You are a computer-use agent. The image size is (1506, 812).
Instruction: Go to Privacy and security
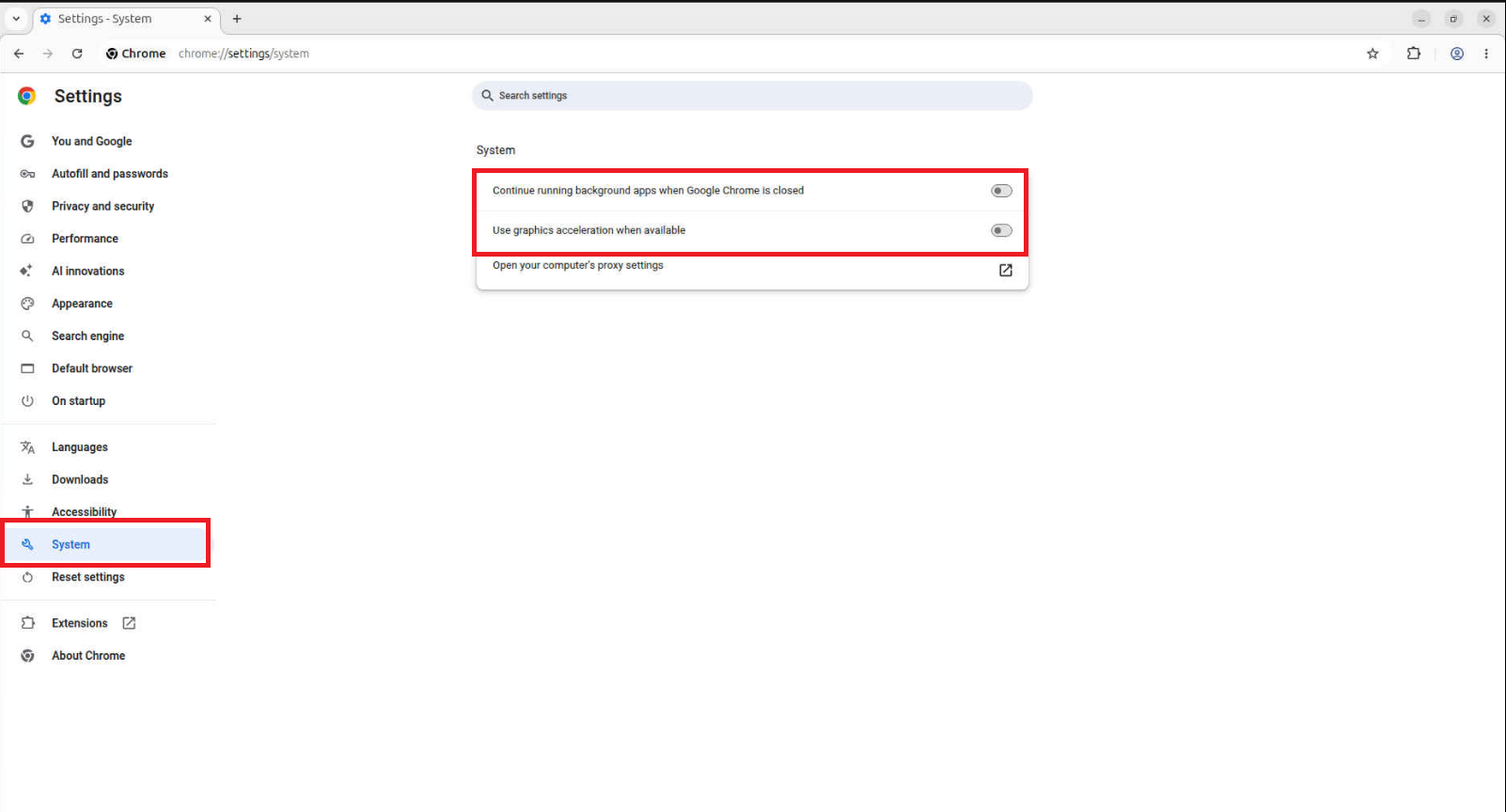pyautogui.click(x=102, y=206)
